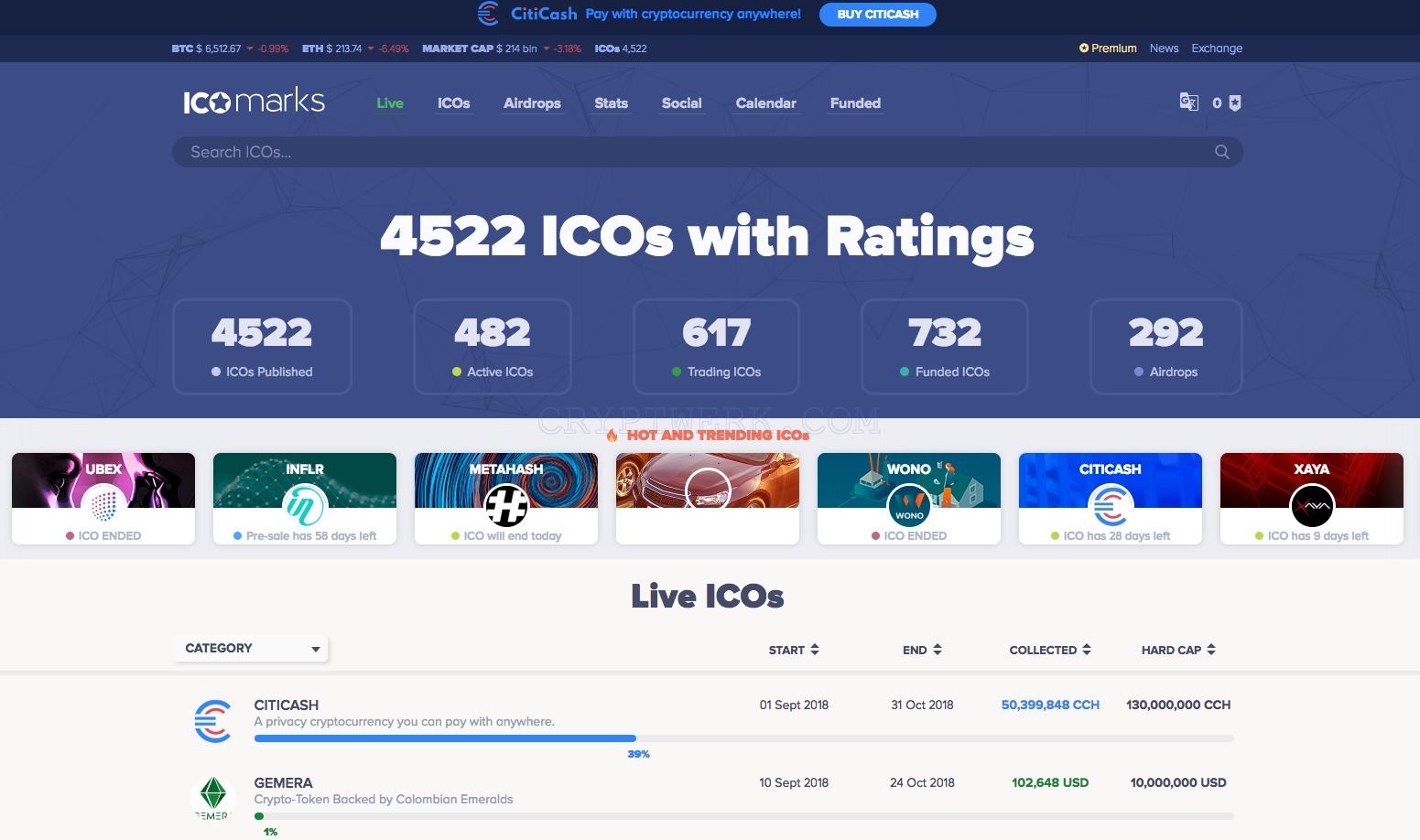1420x840 pixels.
Task: Click the GEMERA 1% progress bar
Action: (x=743, y=816)
